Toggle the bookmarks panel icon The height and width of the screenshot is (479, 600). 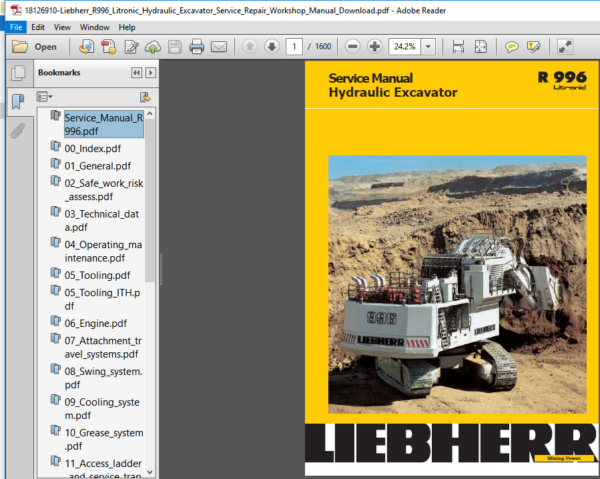coord(18,102)
